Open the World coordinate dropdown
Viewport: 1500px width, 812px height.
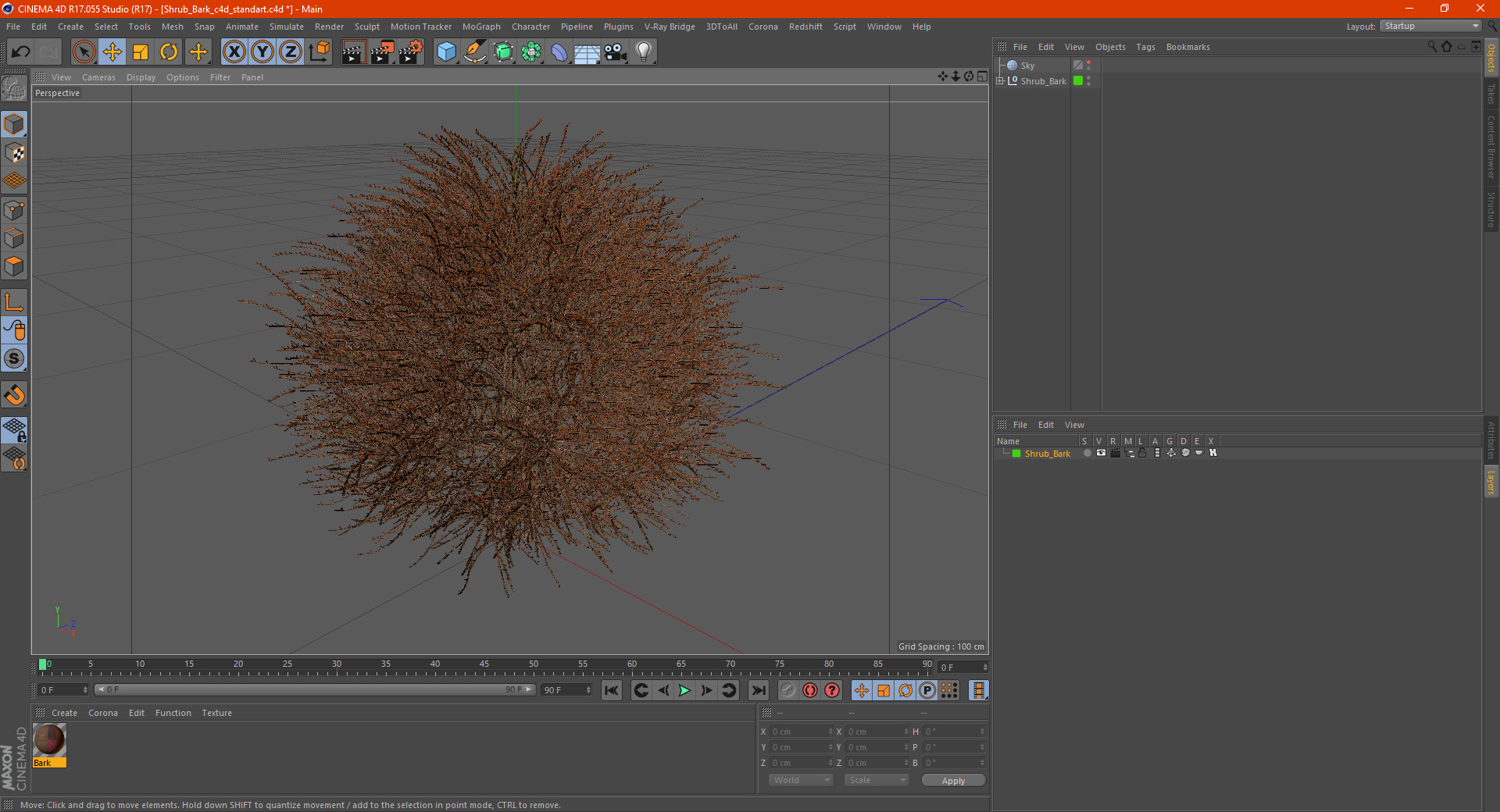tap(801, 780)
